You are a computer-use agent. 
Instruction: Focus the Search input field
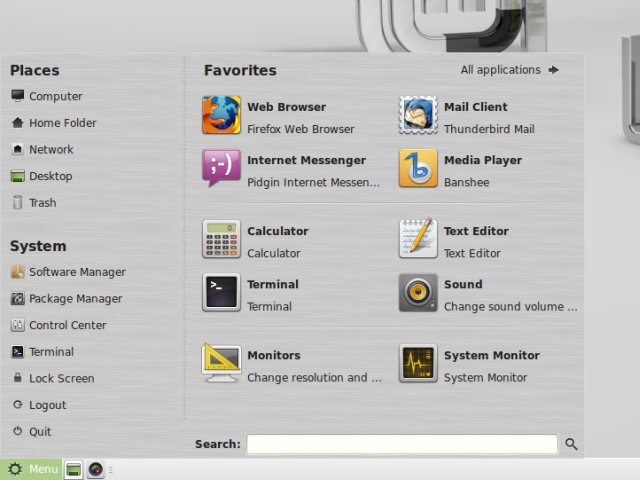tap(402, 444)
